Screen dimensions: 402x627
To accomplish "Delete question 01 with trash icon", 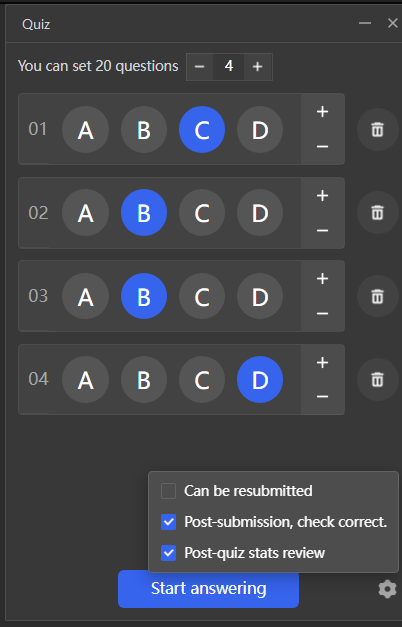I will (378, 130).
